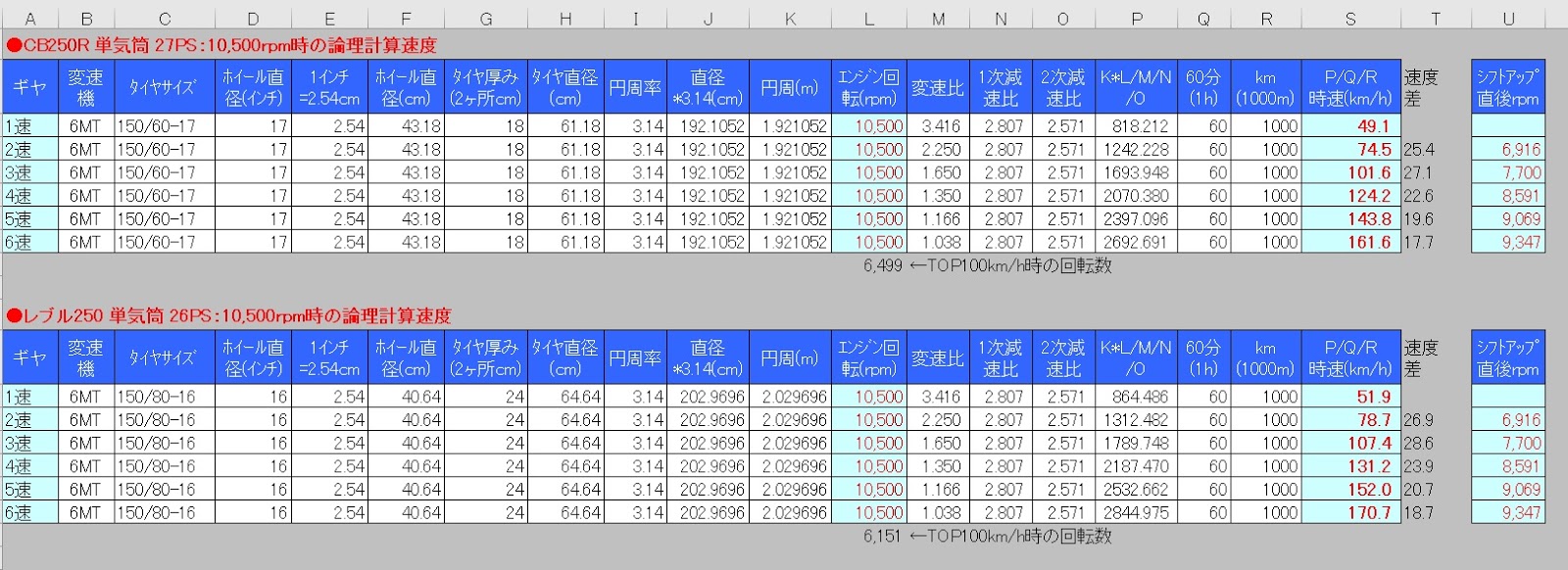Click speed value 101.6
Screen dimensions: 1568x570
click(1350, 172)
